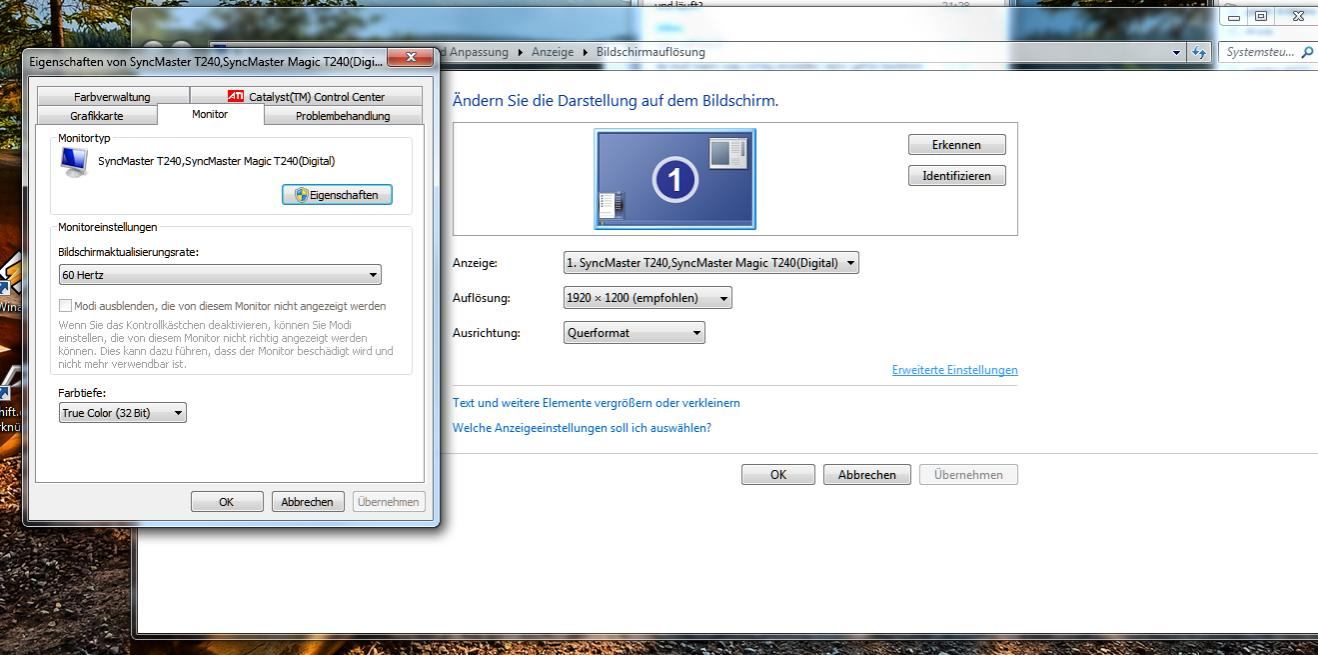Switch to Catalyst(TM) Control Center tab

click(305, 97)
